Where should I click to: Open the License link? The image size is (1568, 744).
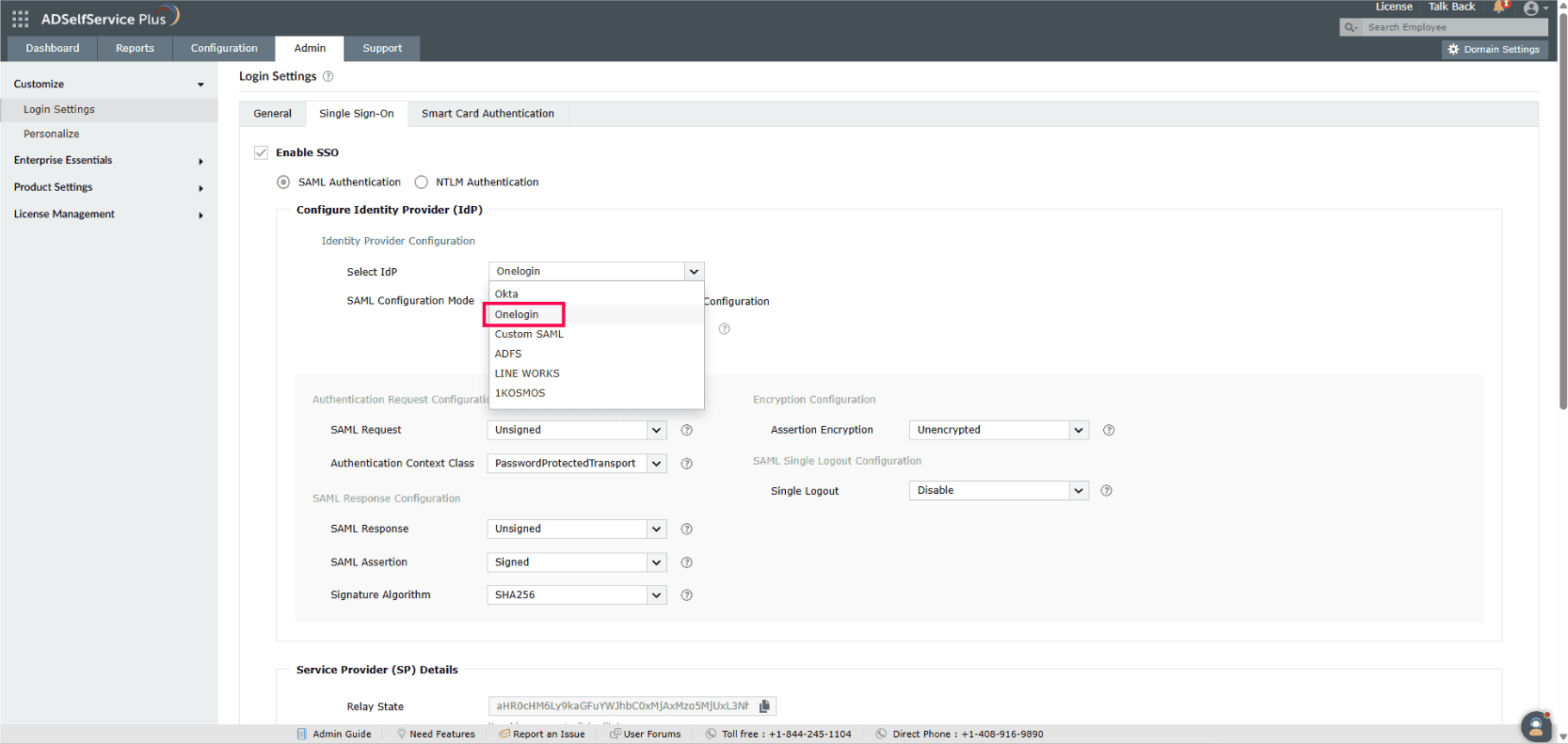[1394, 7]
